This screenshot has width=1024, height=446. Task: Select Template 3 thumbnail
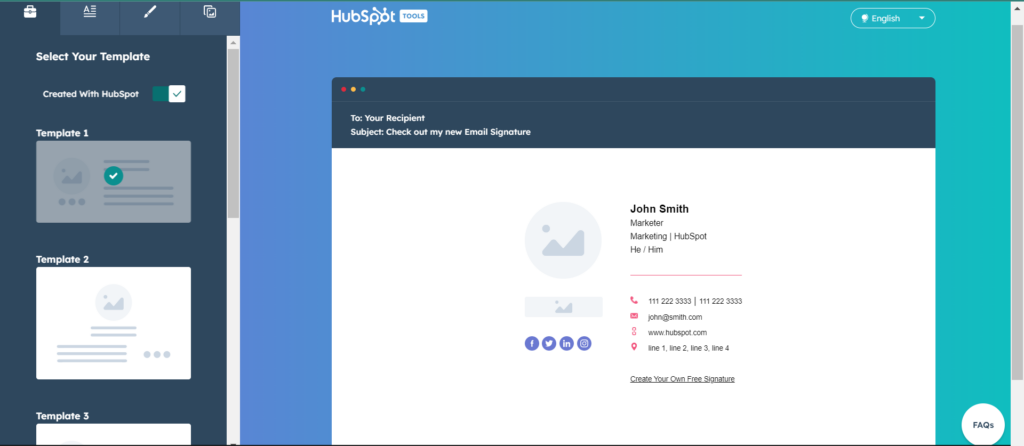[114, 434]
